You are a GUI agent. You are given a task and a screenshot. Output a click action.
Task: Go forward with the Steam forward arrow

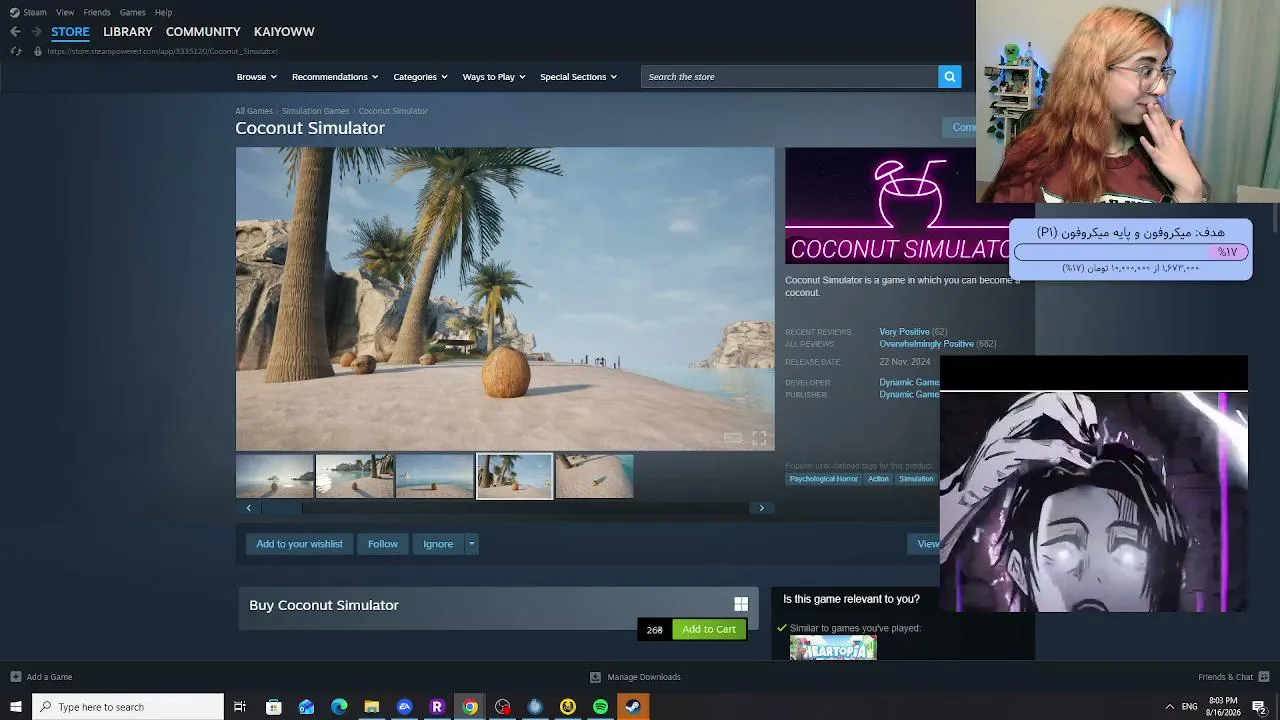coord(36,32)
